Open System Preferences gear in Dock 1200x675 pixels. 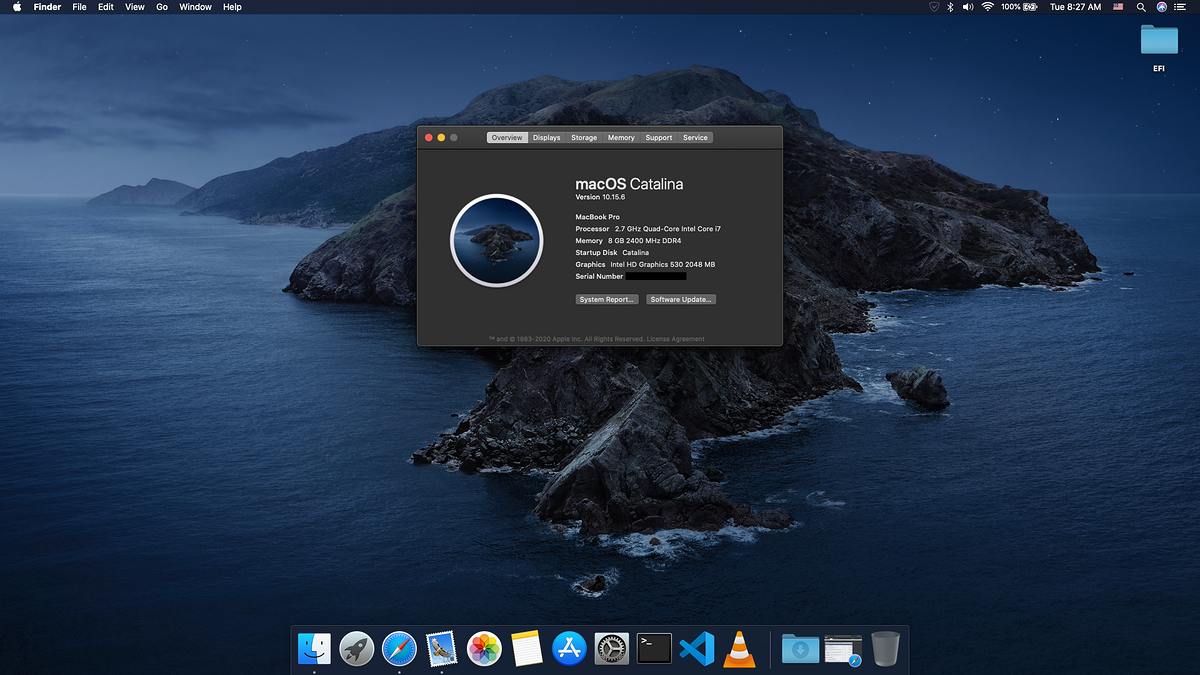pyautogui.click(x=611, y=649)
